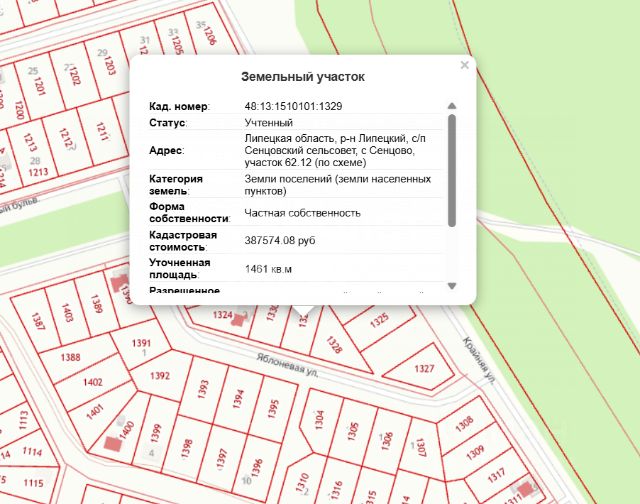Select parcel 1393 on the map
640x504 pixels.
click(x=203, y=389)
